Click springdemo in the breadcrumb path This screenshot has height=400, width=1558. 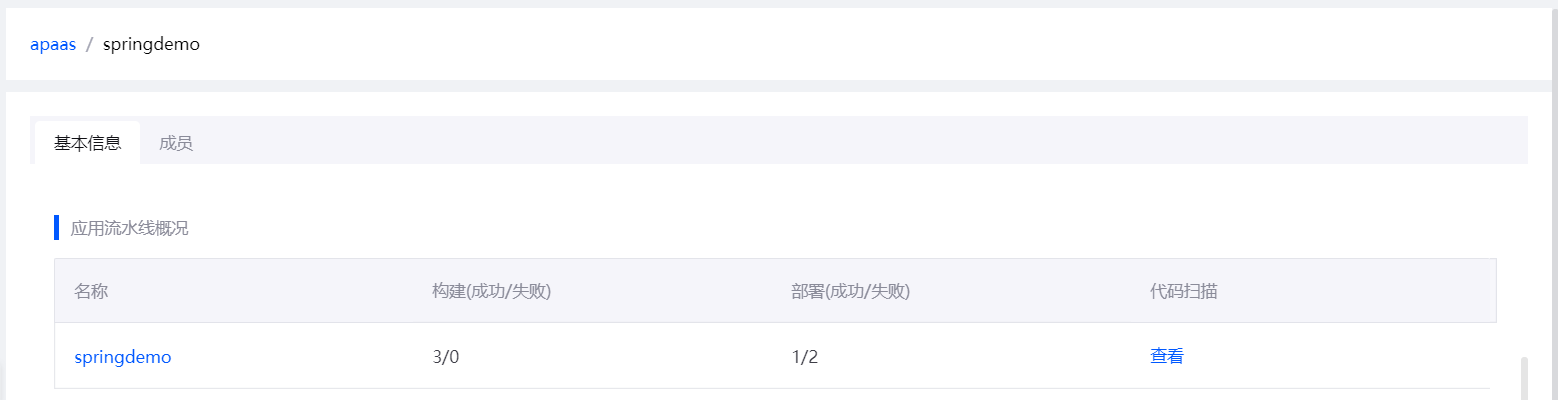[151, 45]
